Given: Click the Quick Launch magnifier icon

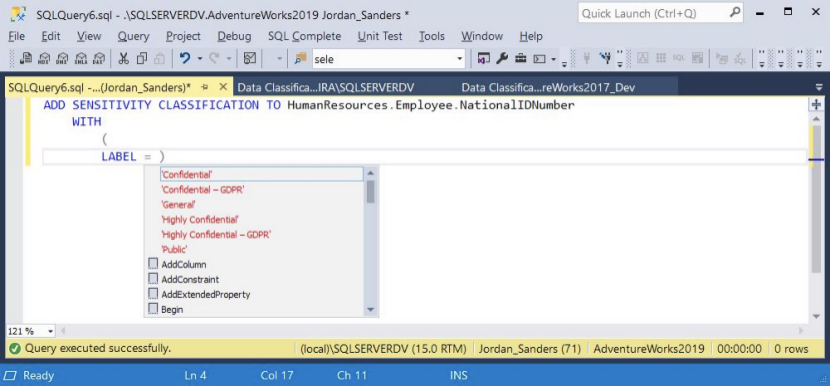Looking at the screenshot, I should (735, 13).
